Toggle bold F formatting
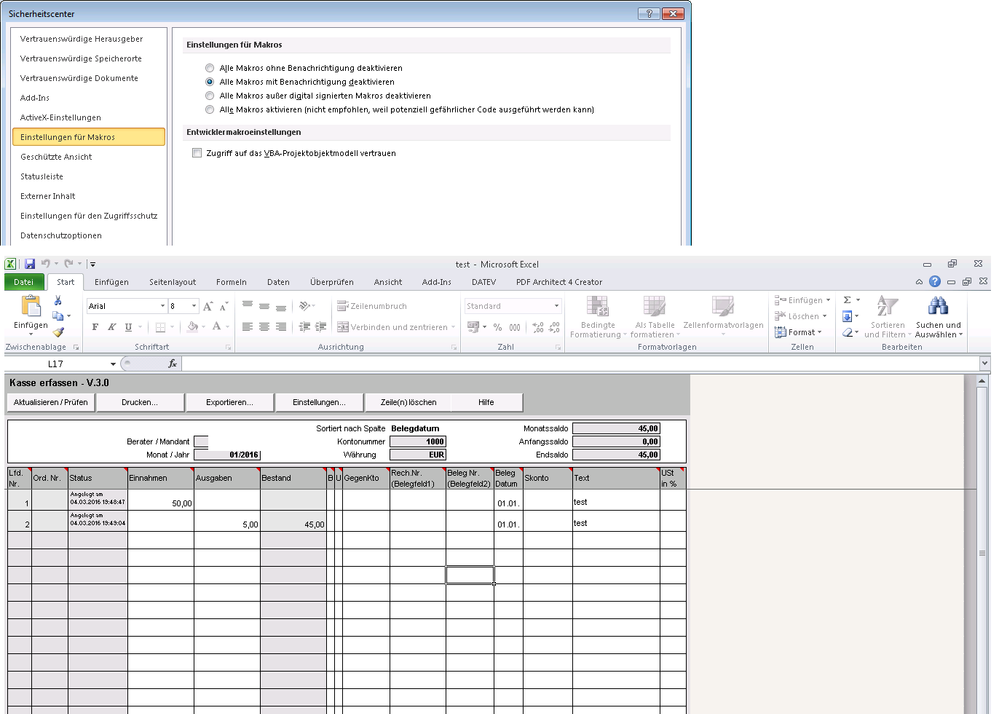Viewport: 999px width, 714px height. 95,327
